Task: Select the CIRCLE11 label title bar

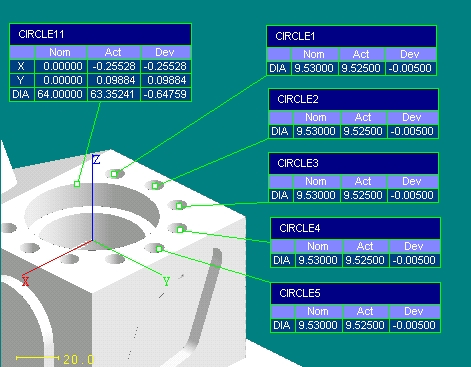Action: (100, 34)
